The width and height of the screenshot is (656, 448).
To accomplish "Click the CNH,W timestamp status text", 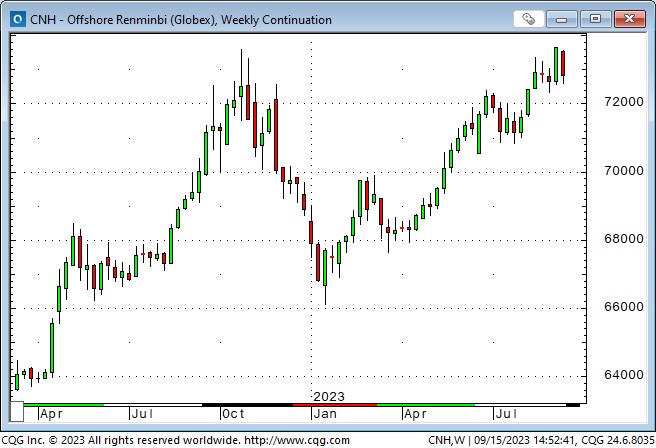I will pyautogui.click(x=541, y=440).
